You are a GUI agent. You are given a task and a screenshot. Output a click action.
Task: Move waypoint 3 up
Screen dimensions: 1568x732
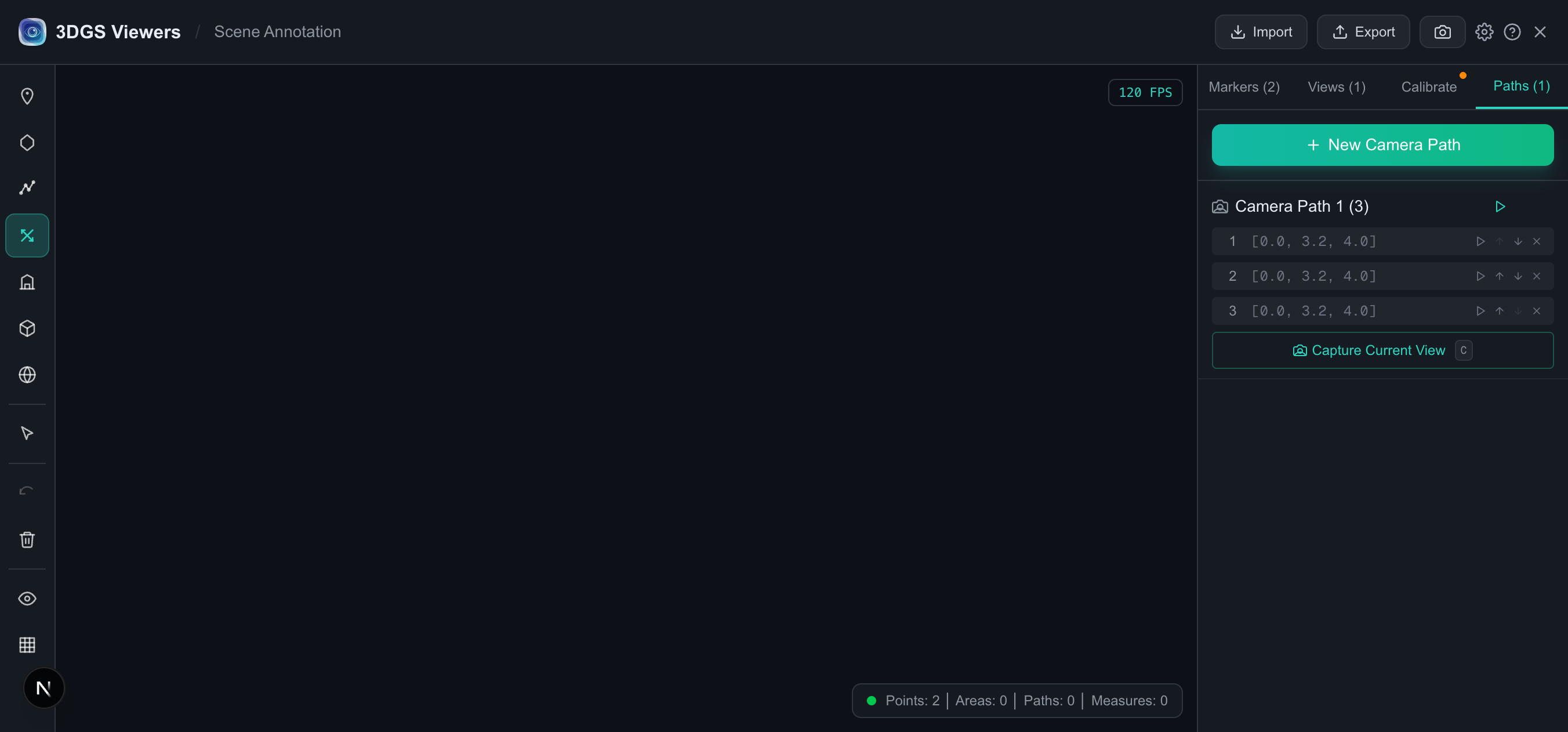pyautogui.click(x=1499, y=311)
